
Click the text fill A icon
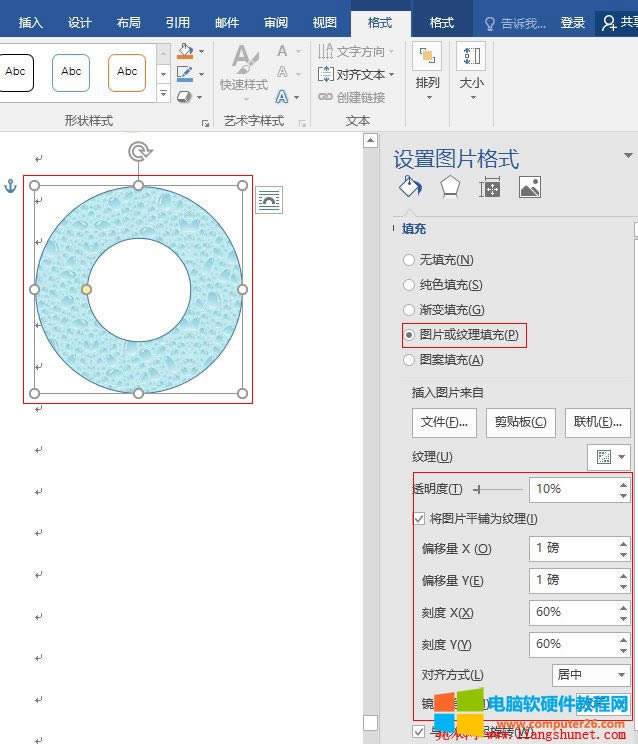coord(282,51)
